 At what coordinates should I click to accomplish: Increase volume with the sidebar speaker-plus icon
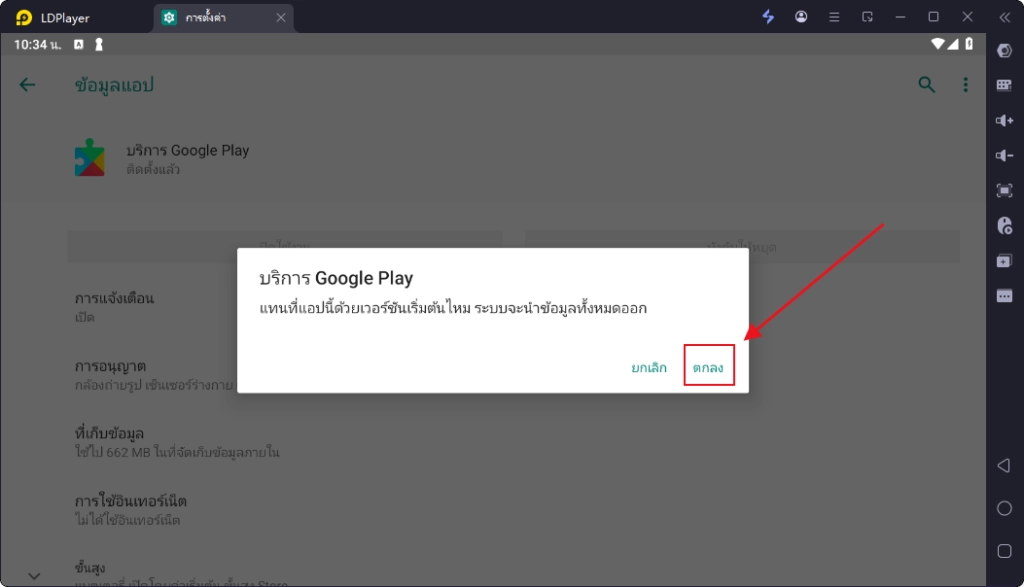coord(1004,120)
